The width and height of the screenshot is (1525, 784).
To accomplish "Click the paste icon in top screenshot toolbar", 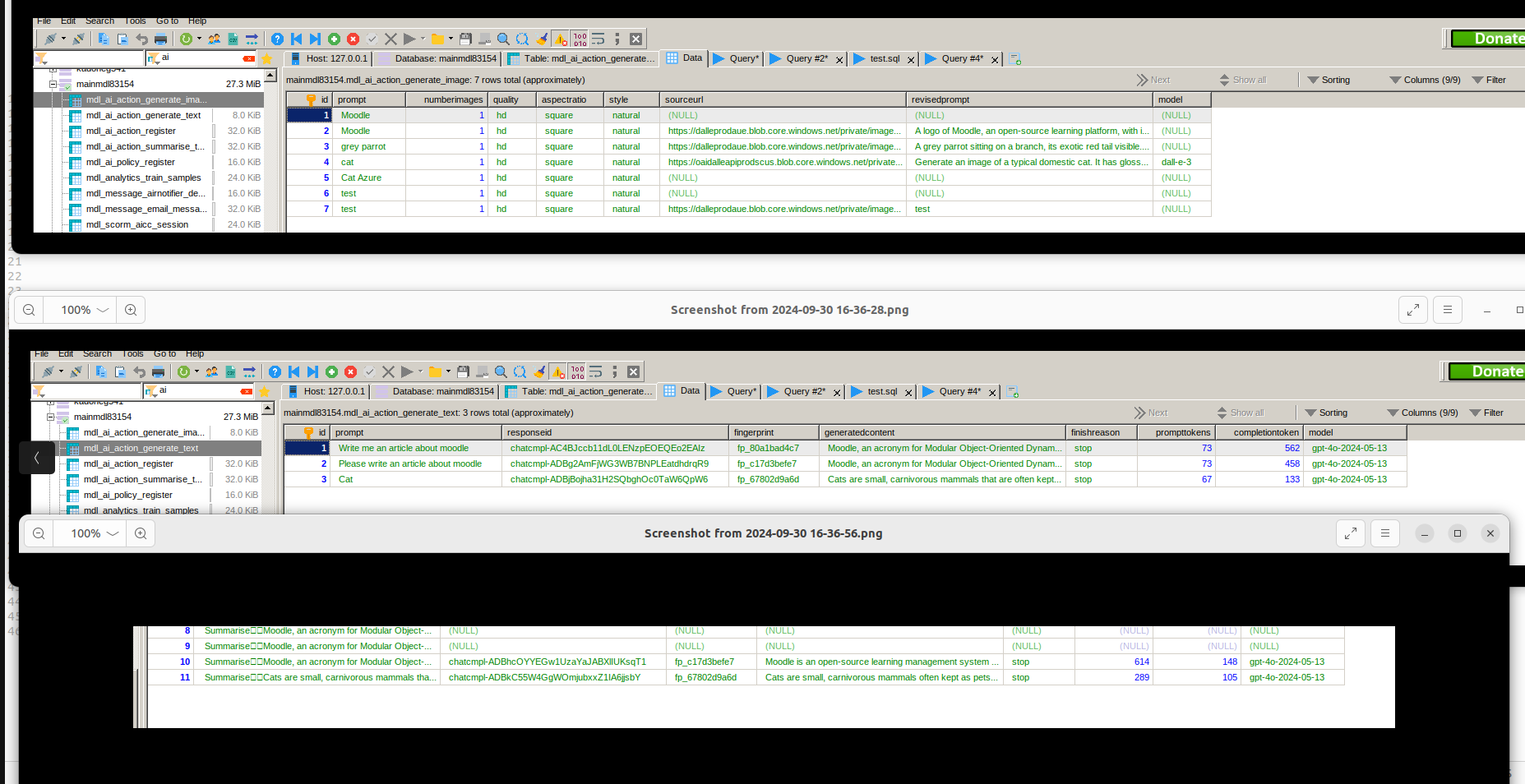I will [122, 39].
